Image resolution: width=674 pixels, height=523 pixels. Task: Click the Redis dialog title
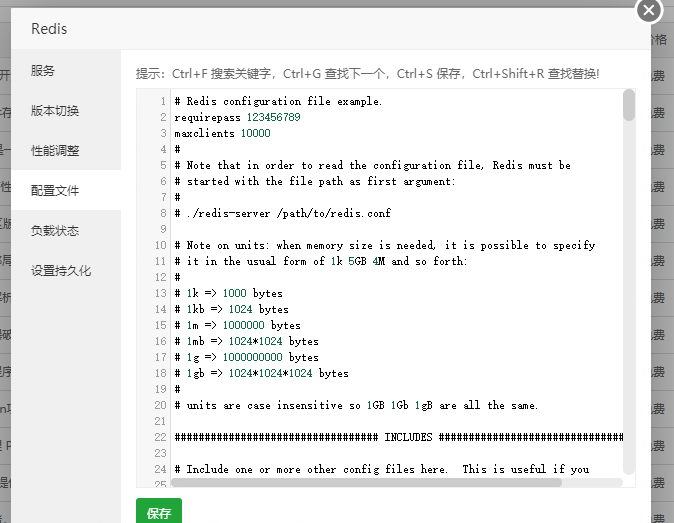point(49,29)
